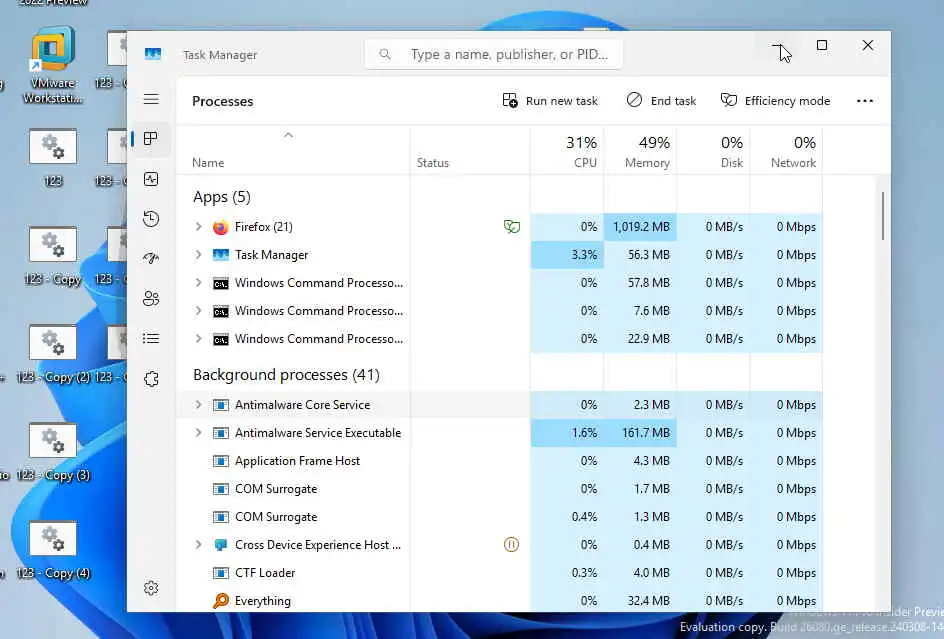Click the Everything process icon
Viewport: 944px width, 639px height.
pyautogui.click(x=220, y=600)
